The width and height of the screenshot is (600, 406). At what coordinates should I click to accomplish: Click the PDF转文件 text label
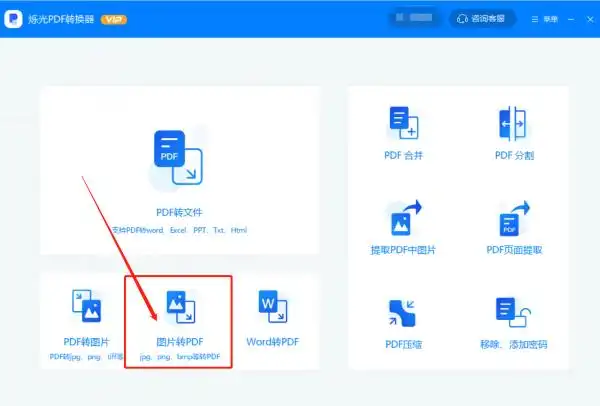[180, 213]
